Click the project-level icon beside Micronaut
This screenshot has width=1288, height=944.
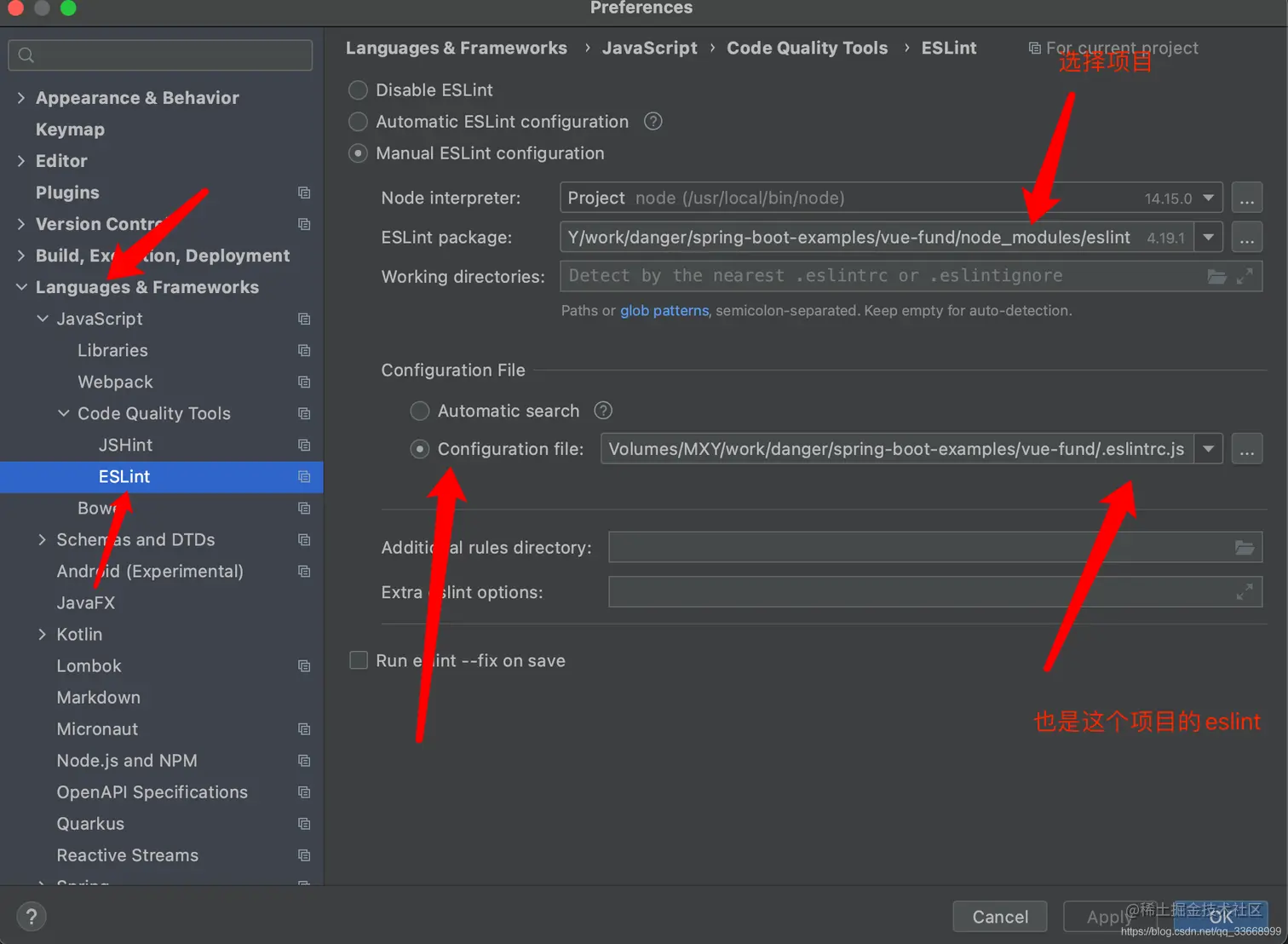coord(304,728)
